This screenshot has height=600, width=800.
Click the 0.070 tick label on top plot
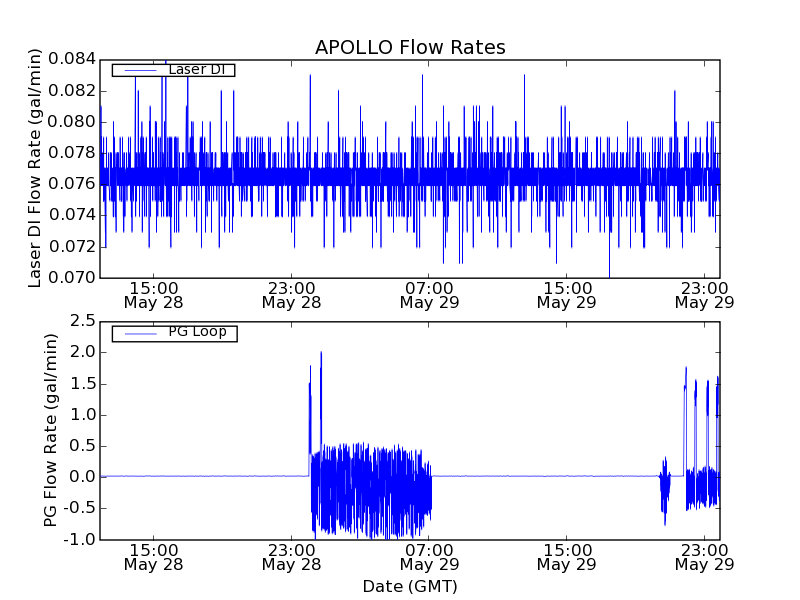[x=69, y=277]
